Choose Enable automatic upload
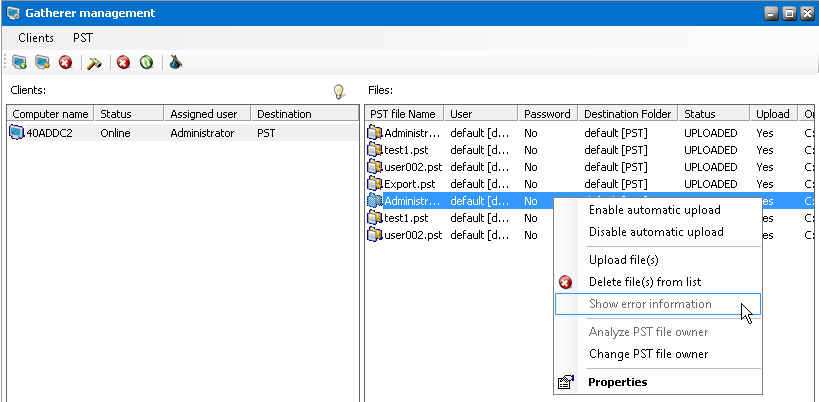This screenshot has height=402, width=819. (654, 210)
